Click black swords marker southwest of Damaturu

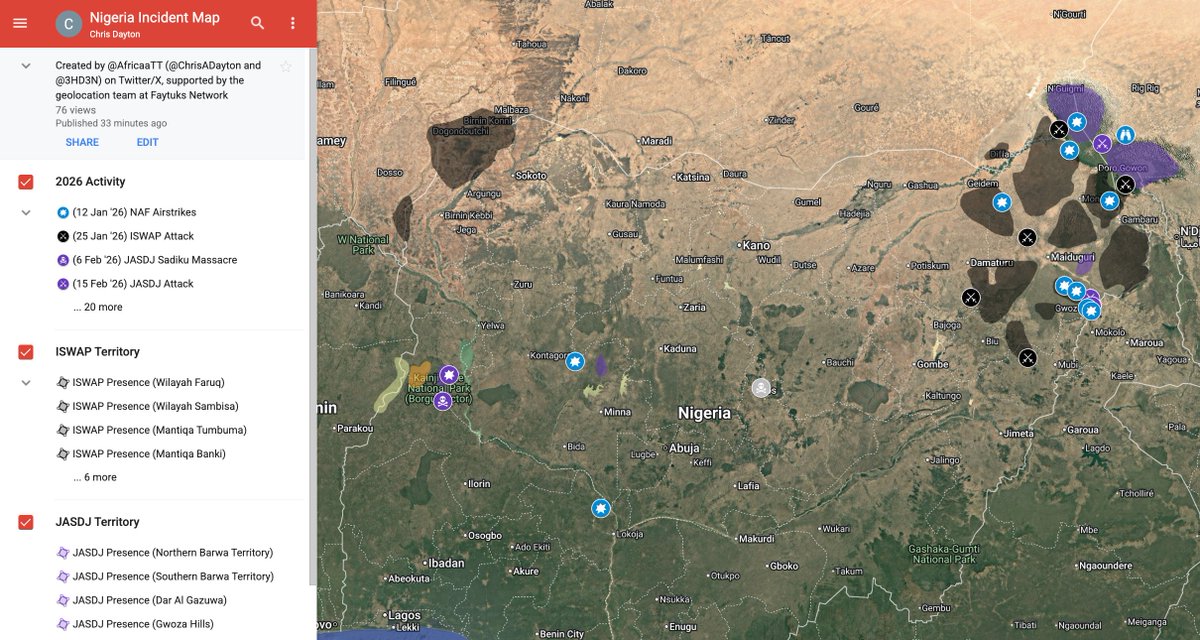(971, 297)
